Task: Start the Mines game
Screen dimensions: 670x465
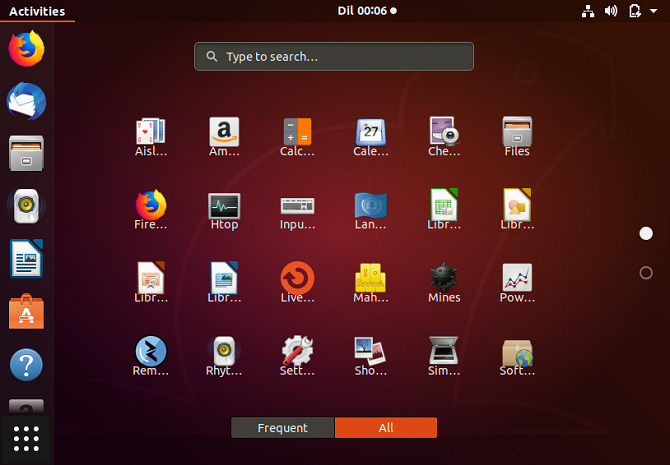Action: pos(444,283)
